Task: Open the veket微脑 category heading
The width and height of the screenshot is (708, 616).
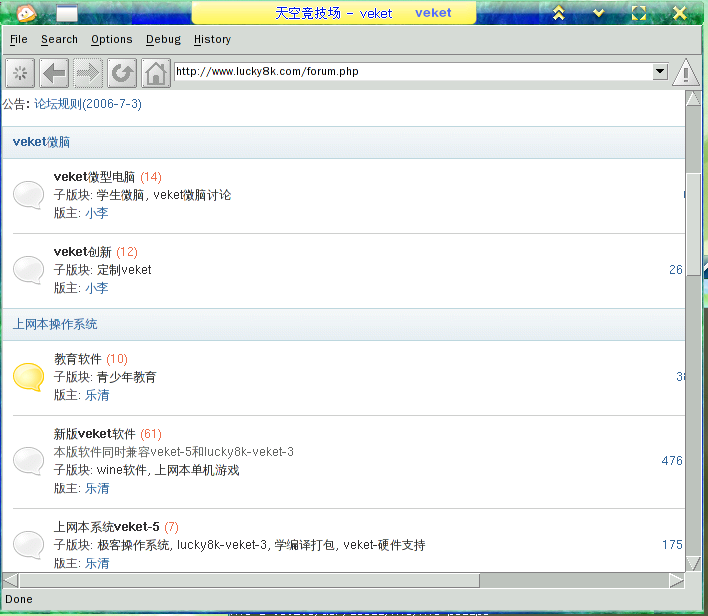Action: [x=41, y=142]
